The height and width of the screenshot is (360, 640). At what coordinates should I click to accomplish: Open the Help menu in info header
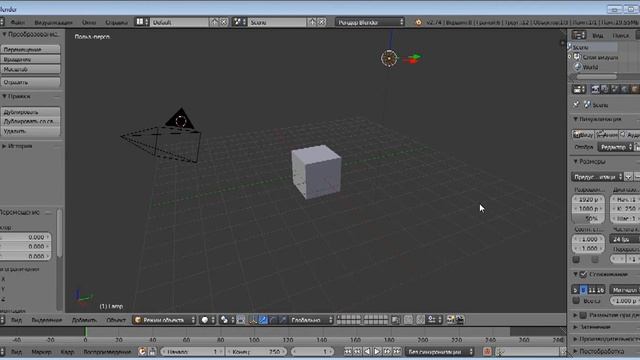(x=117, y=22)
